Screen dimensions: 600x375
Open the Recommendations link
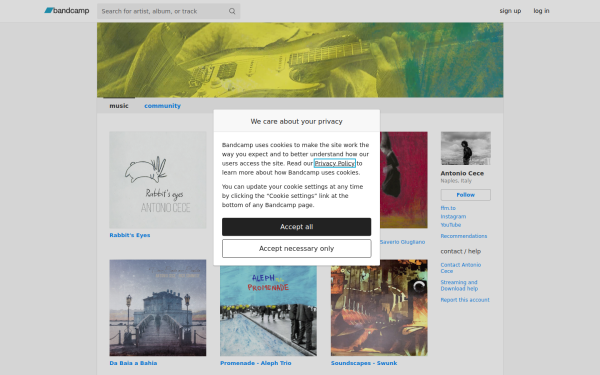coord(464,236)
